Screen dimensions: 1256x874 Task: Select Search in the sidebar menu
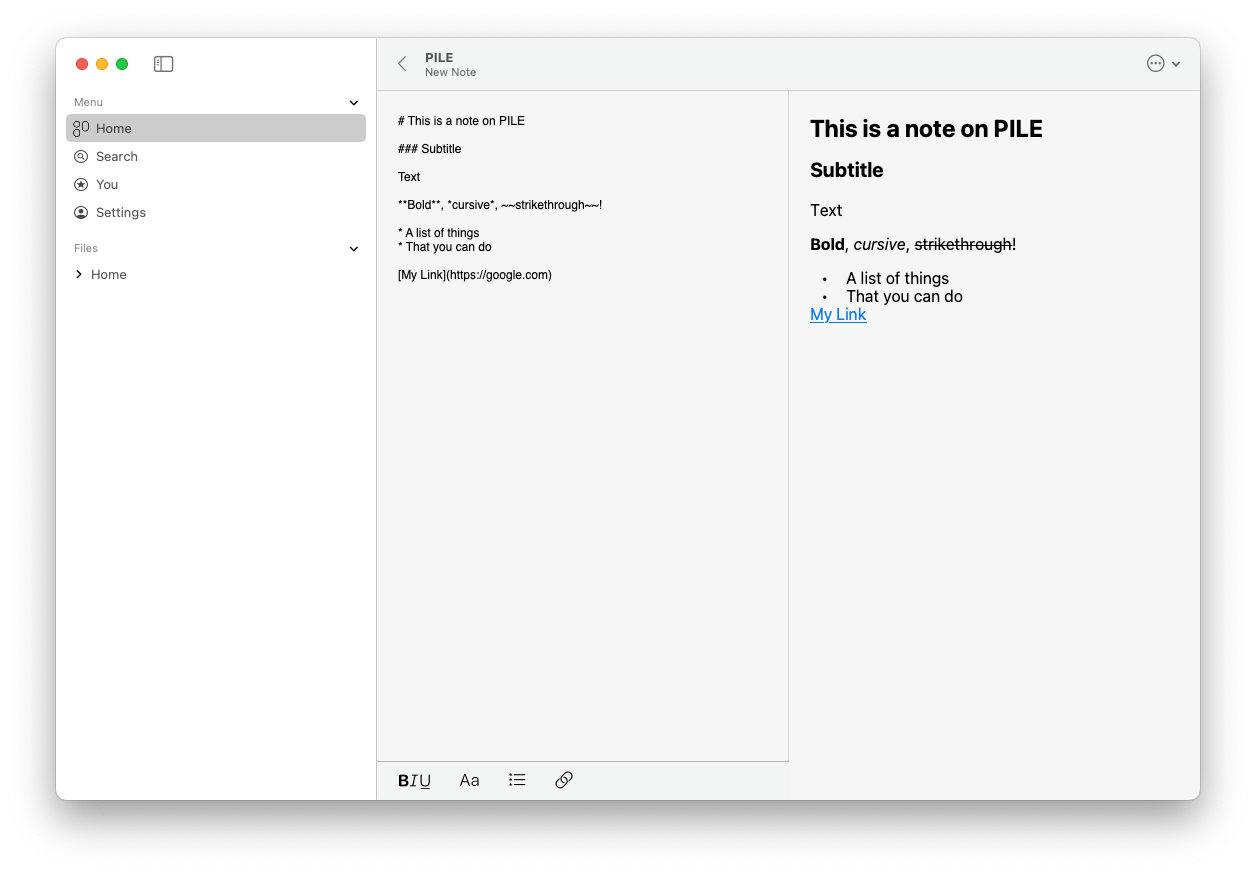(x=117, y=157)
